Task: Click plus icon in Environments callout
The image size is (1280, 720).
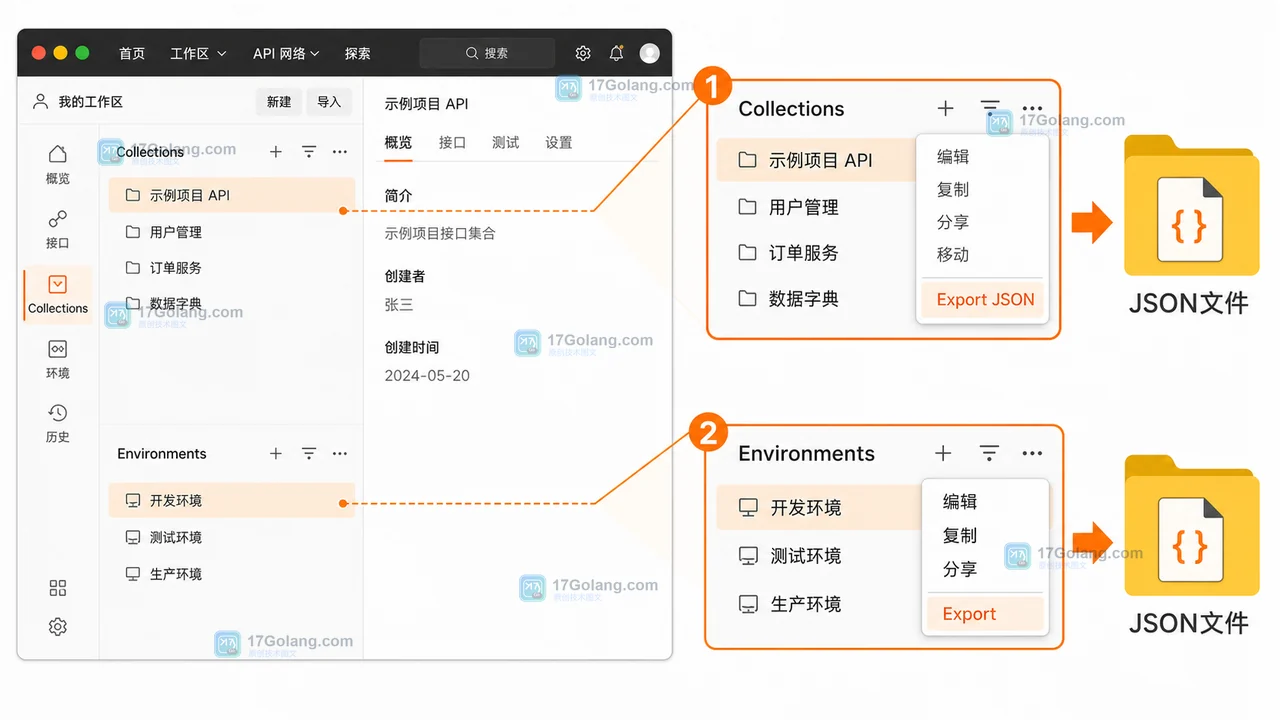Action: pos(943,454)
